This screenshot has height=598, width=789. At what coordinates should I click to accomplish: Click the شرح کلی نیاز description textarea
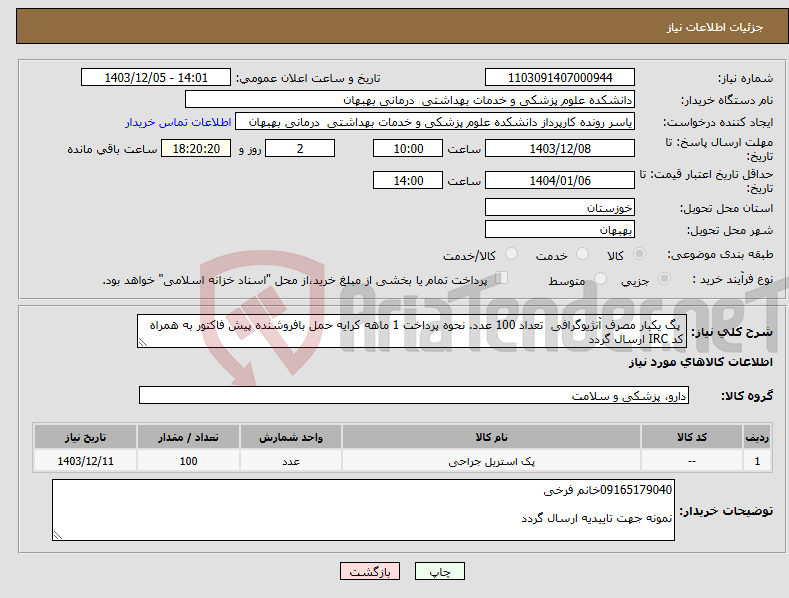click(412, 331)
